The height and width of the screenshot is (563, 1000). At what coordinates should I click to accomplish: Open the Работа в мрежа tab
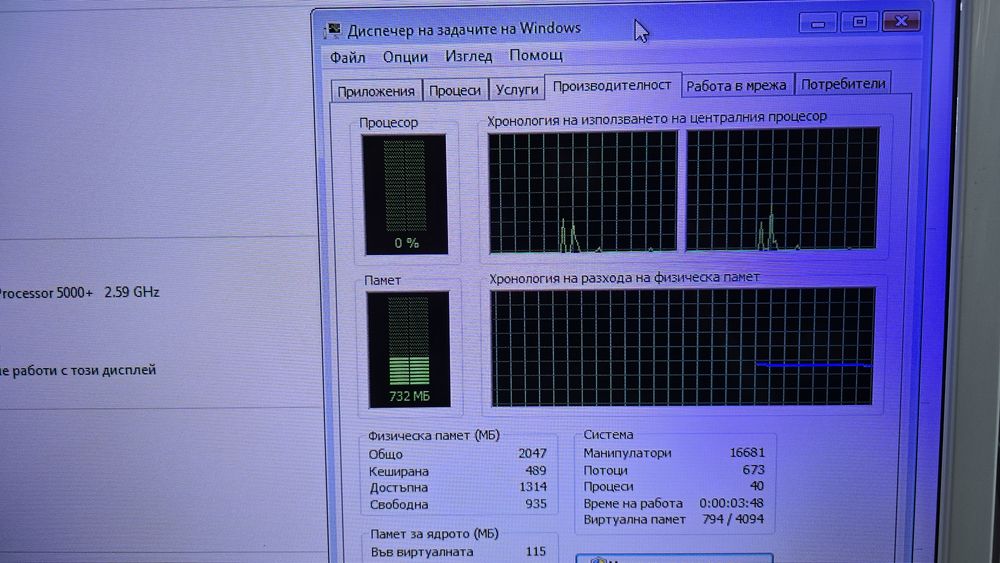pos(737,85)
